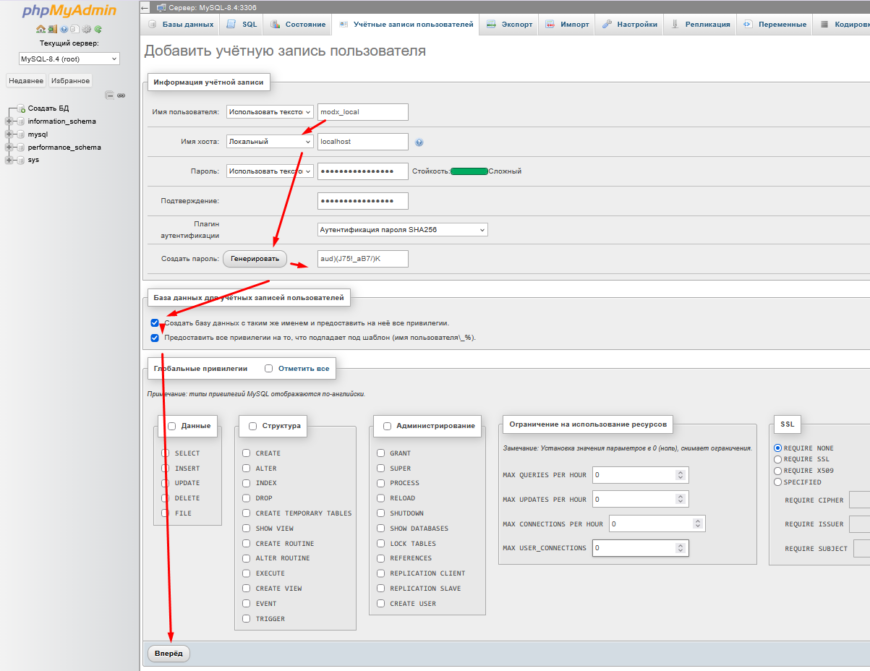This screenshot has width=870, height=671.
Task: Click the Недавнее button
Action: (26, 80)
